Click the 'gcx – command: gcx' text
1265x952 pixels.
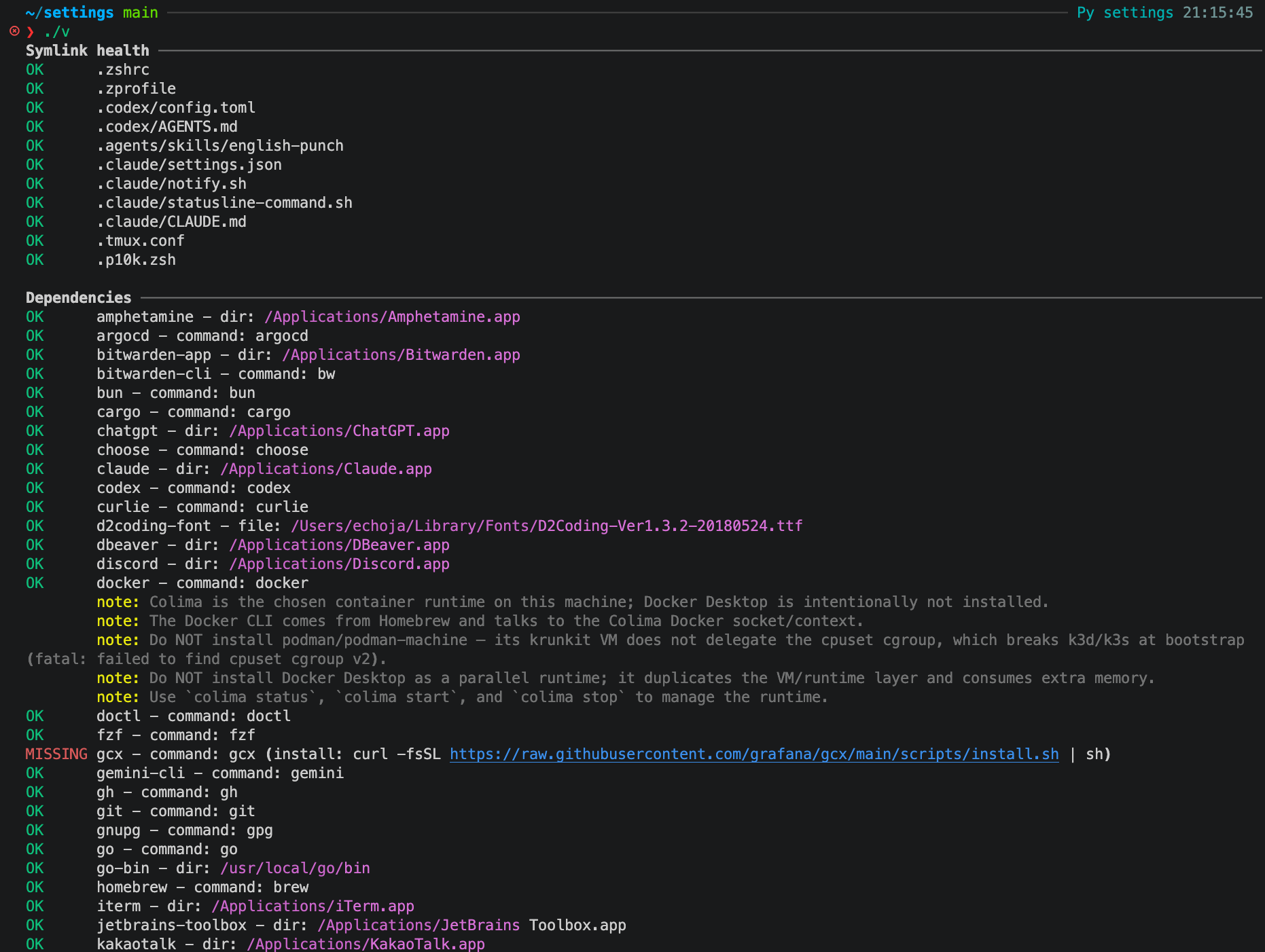tap(176, 754)
